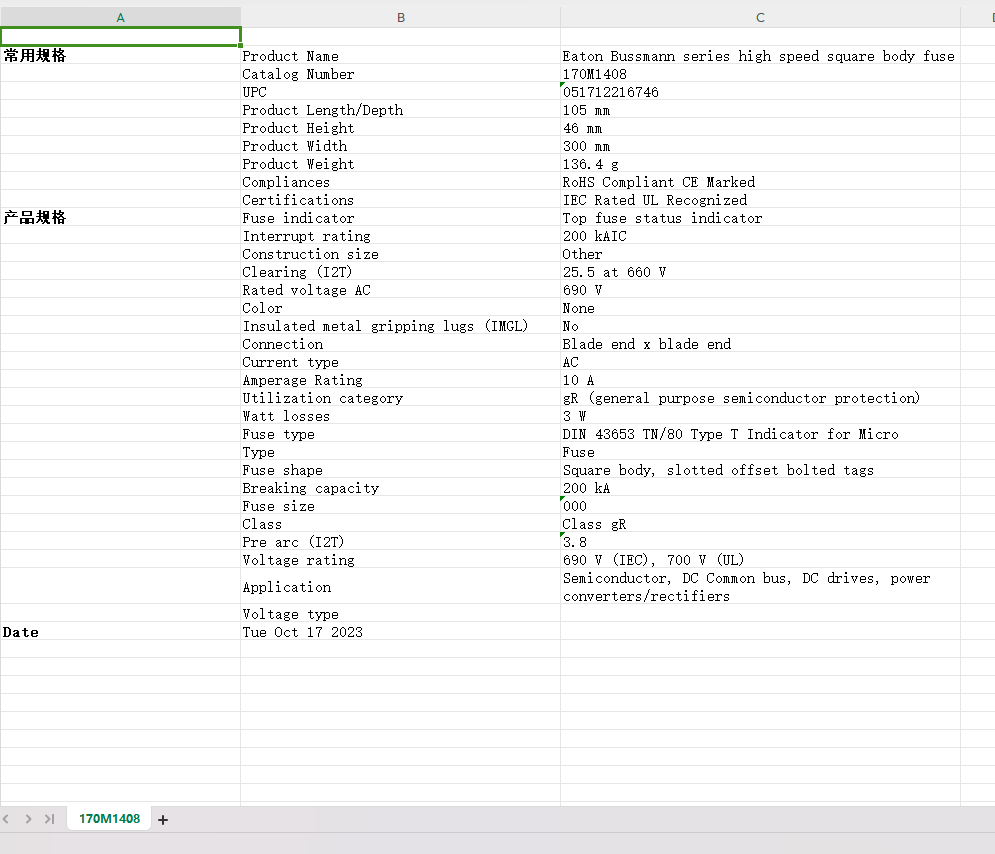Select the 'Catalog Number' cell

click(400, 74)
